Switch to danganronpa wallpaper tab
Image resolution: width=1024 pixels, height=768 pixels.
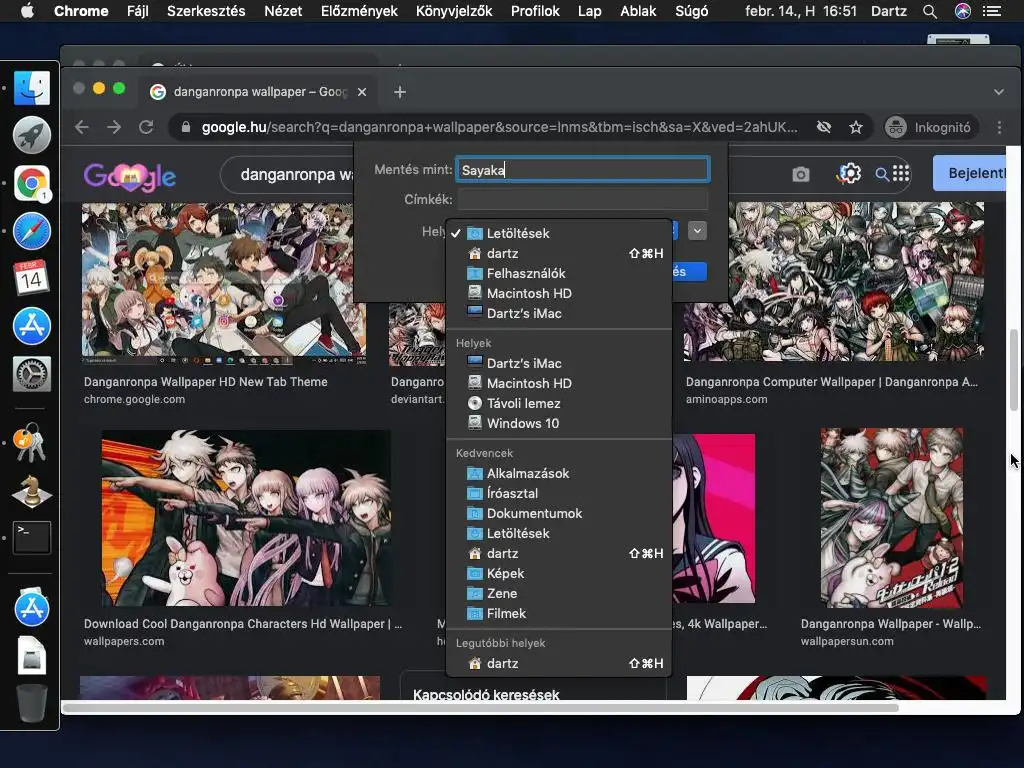tap(259, 92)
